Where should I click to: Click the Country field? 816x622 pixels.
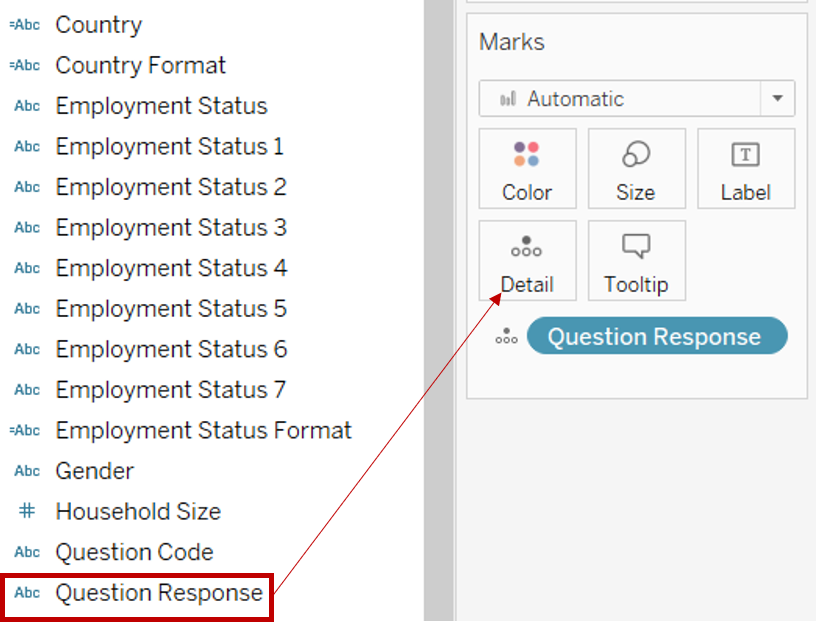click(98, 25)
